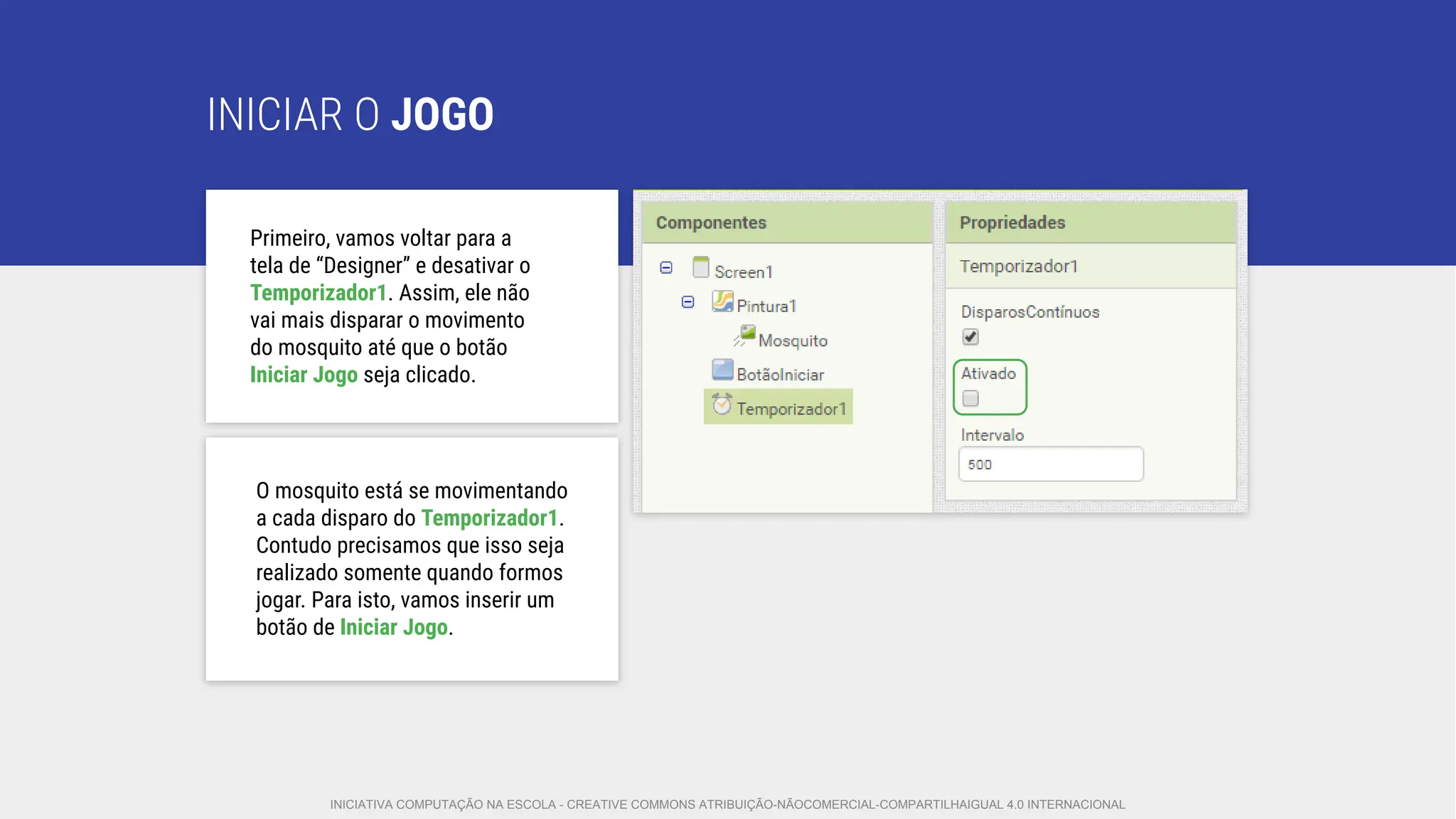Viewport: 1456px width, 819px height.
Task: Click the Pintura1 canvas icon
Action: 722,302
